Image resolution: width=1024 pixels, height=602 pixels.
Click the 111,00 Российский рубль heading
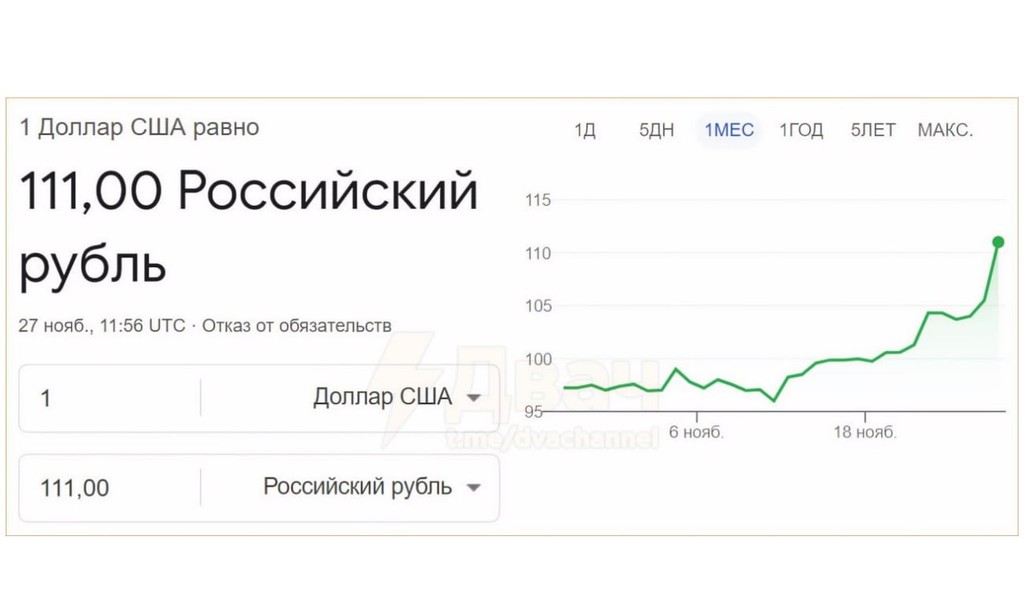[x=249, y=227]
